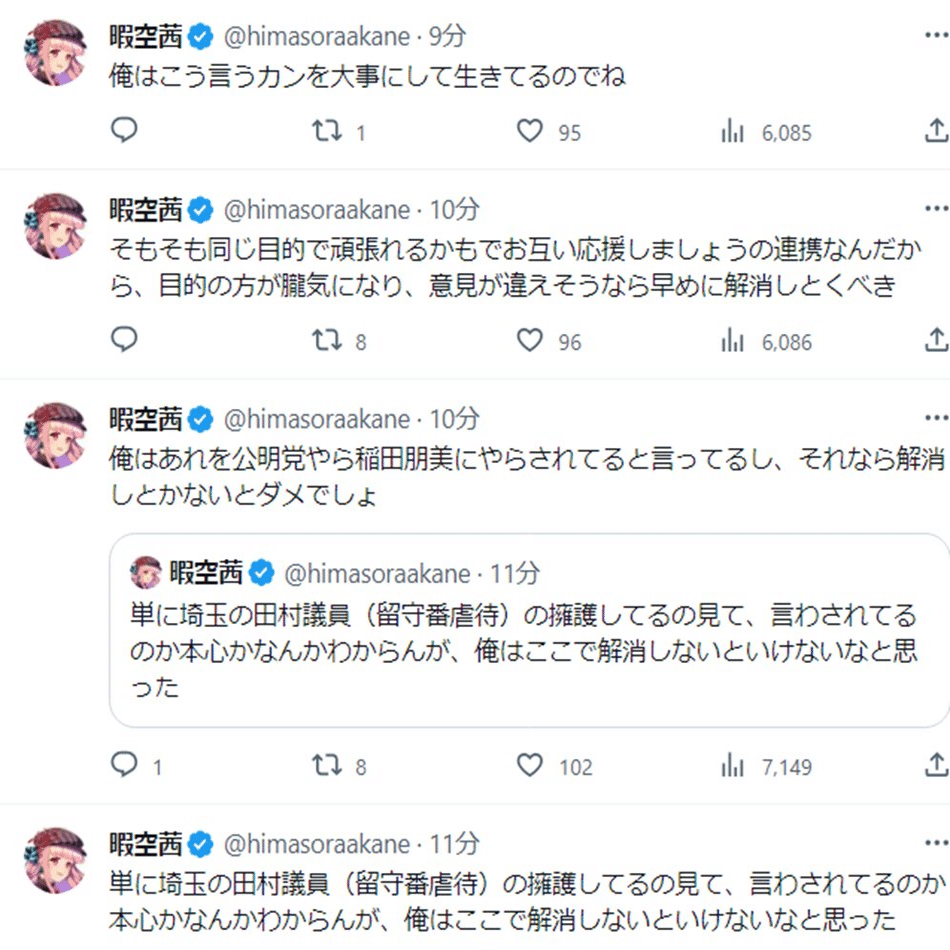Open analytics with 6,086 views
Image resolution: width=950 pixels, height=950 pixels.
point(733,341)
